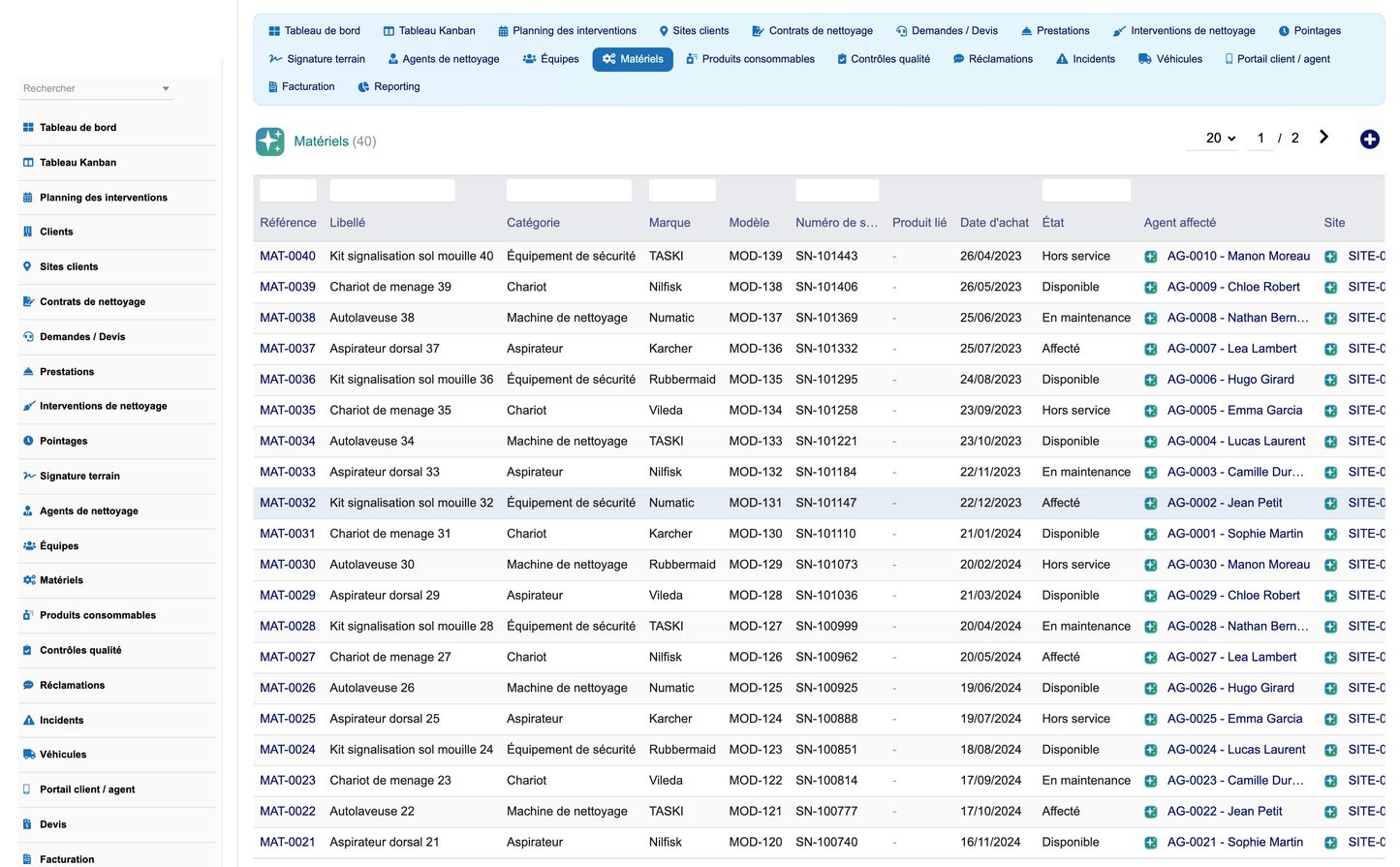Viewport: 1400px width, 867px height.
Task: Open the top Facturation tab
Action: (x=300, y=87)
